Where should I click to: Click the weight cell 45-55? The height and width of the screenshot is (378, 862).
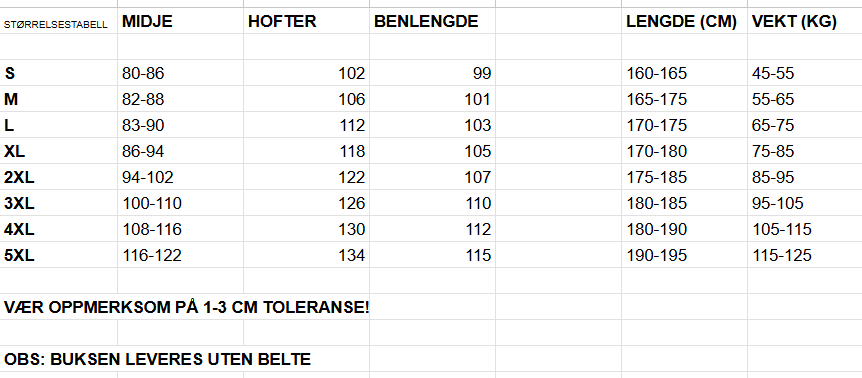click(x=805, y=73)
